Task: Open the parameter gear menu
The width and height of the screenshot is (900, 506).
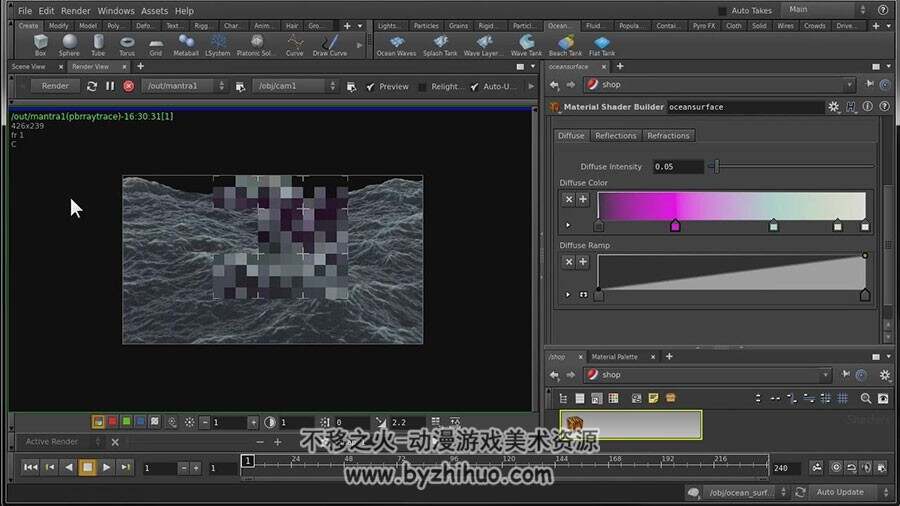Action: point(833,107)
